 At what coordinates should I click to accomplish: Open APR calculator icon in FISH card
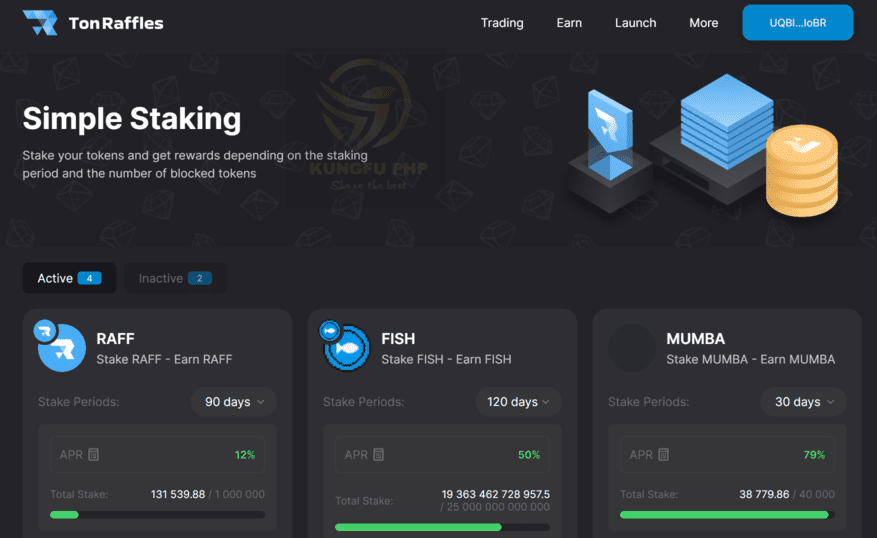tap(379, 455)
